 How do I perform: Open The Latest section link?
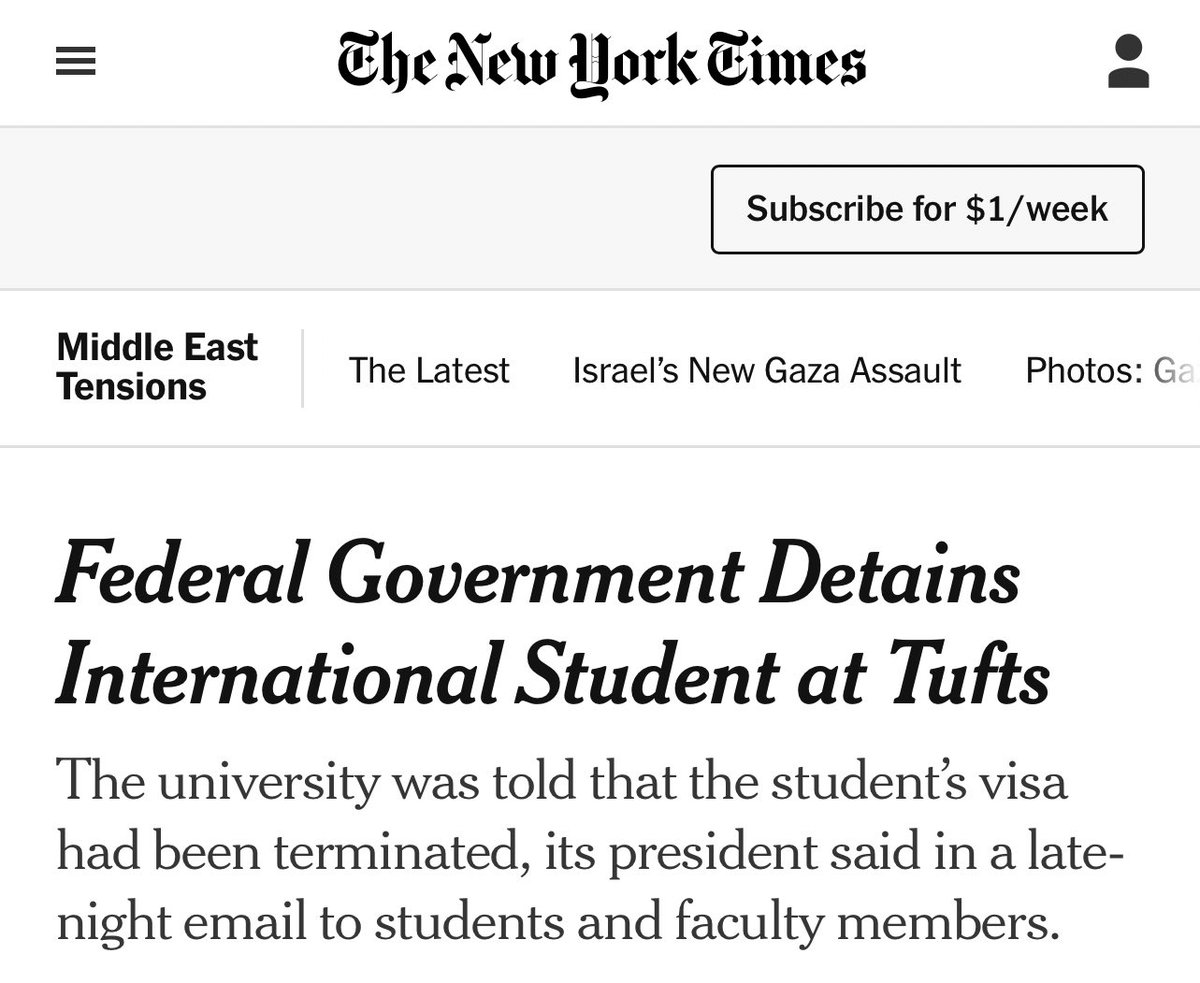tap(429, 370)
